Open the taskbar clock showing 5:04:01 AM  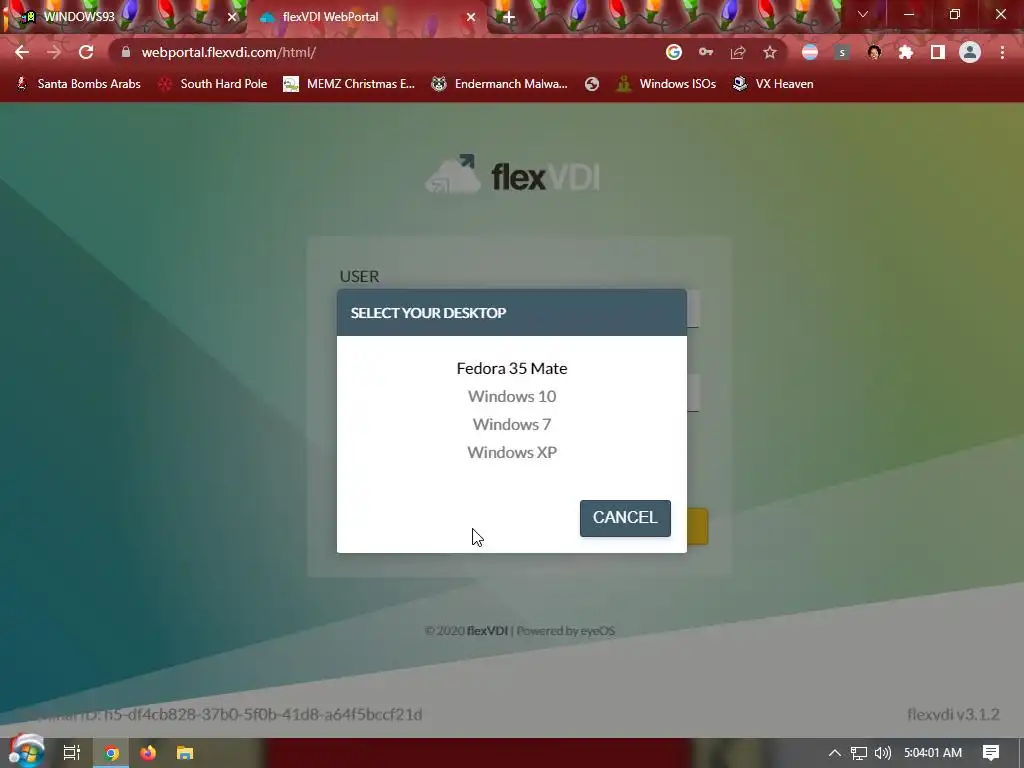[933, 753]
